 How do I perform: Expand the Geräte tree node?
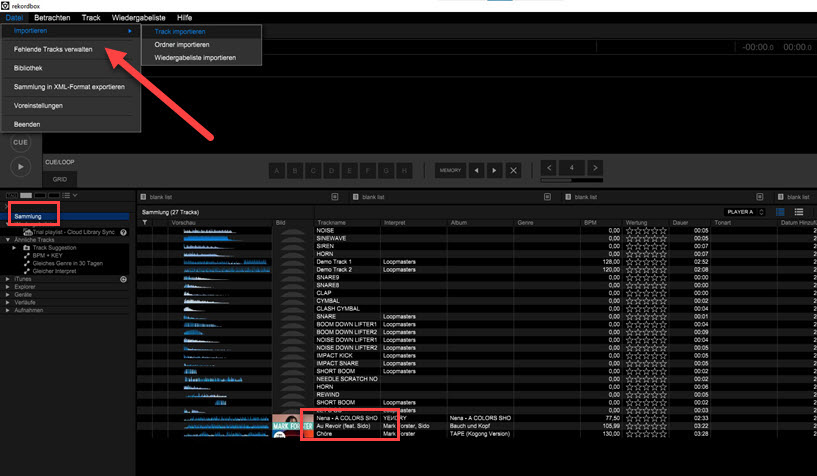pos(8,295)
